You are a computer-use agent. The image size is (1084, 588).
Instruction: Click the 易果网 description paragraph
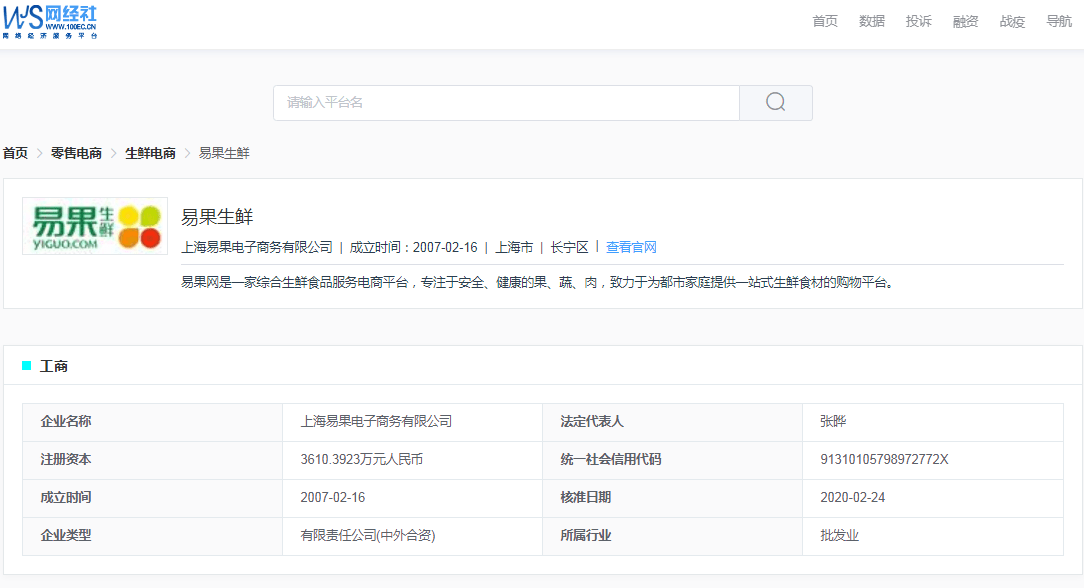point(538,283)
